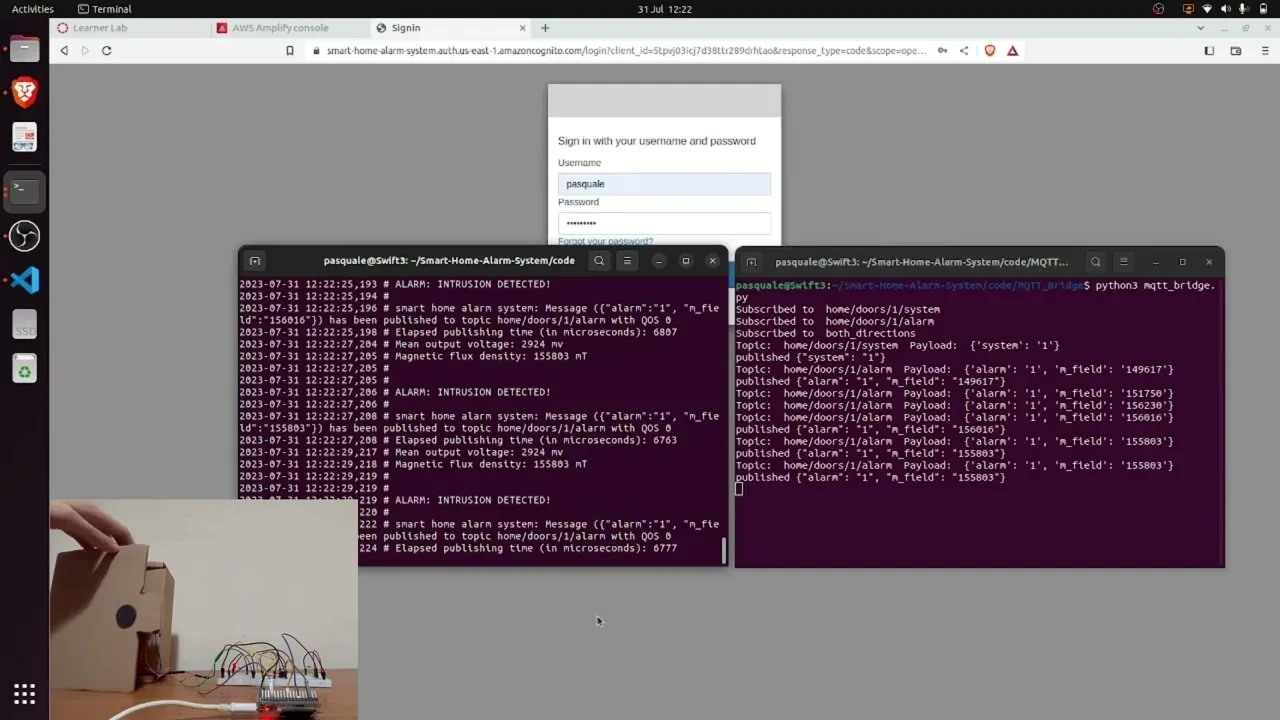Click 'Elapsed publishing time (in microseconds): 6807'

point(536,332)
